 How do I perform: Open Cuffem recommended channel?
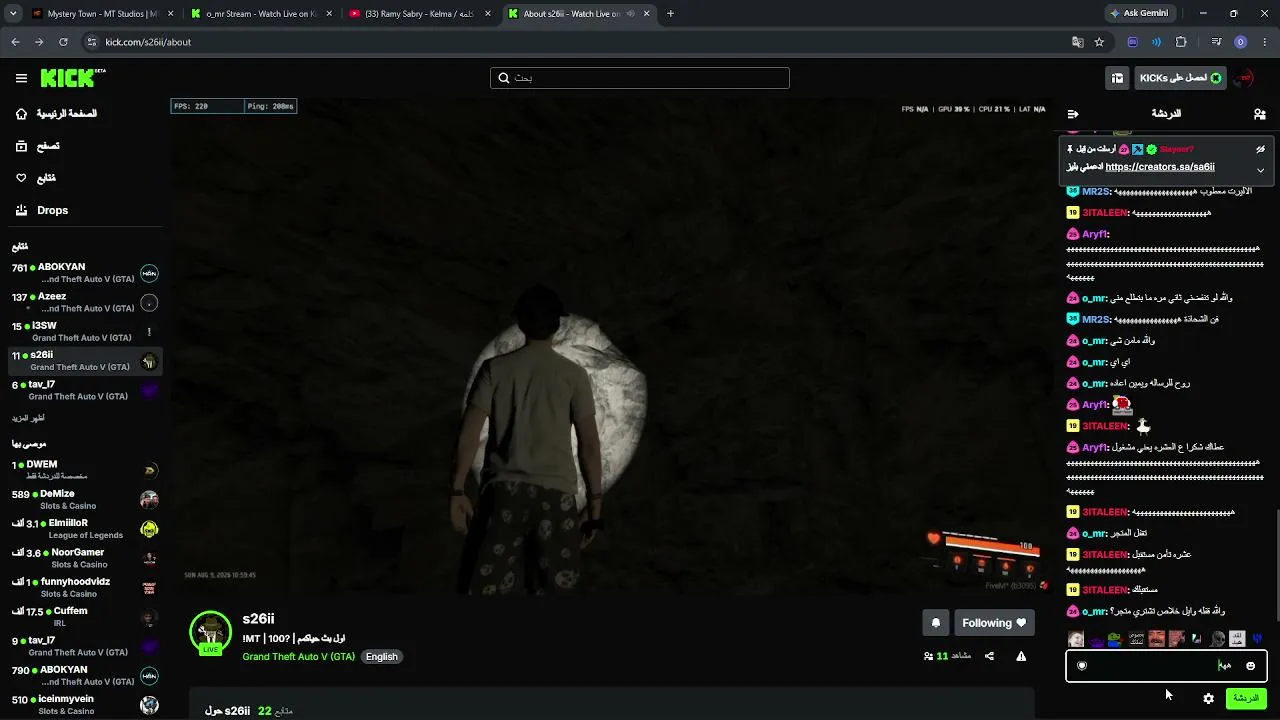tap(84, 616)
